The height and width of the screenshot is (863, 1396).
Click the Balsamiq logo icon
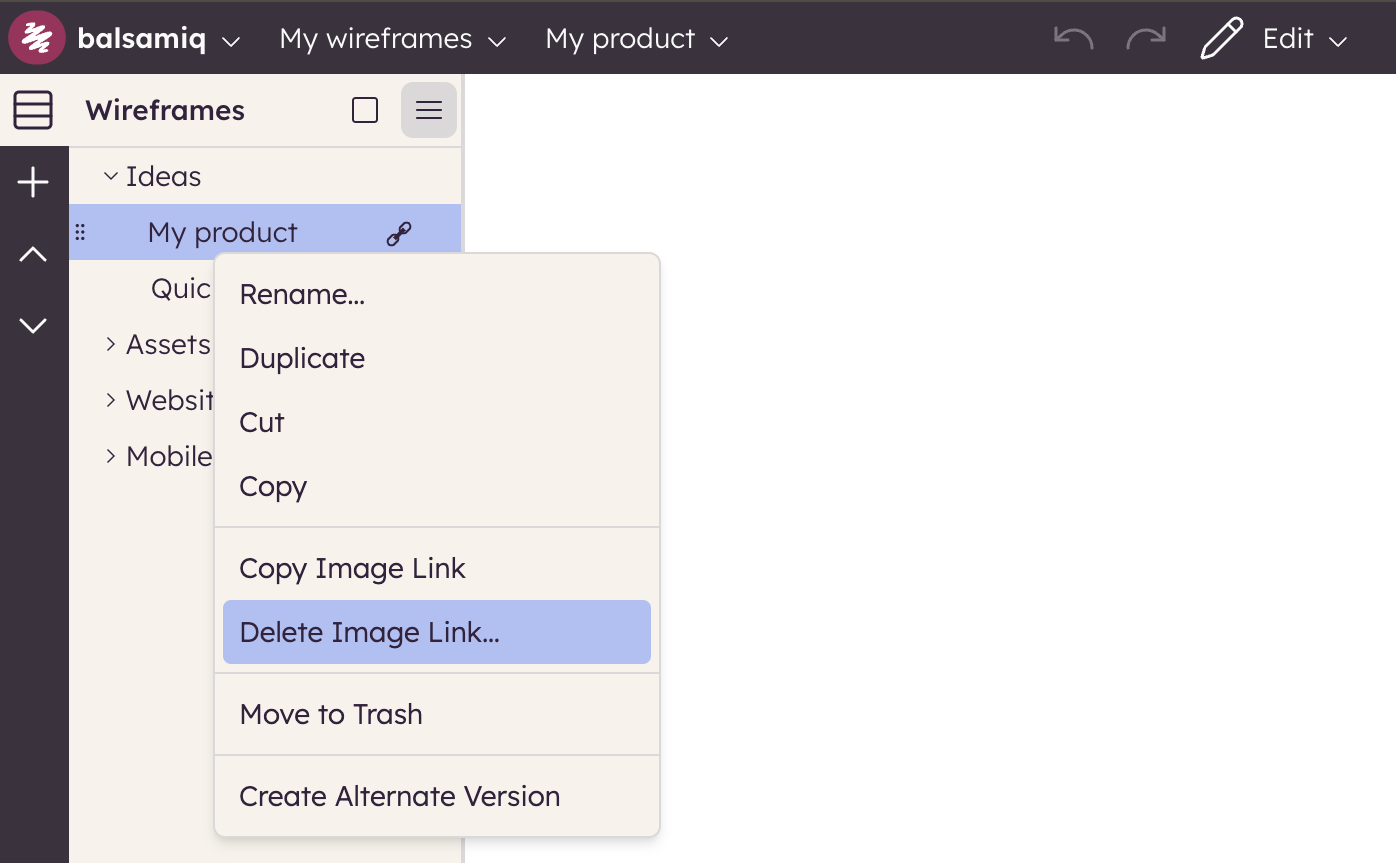pyautogui.click(x=37, y=38)
